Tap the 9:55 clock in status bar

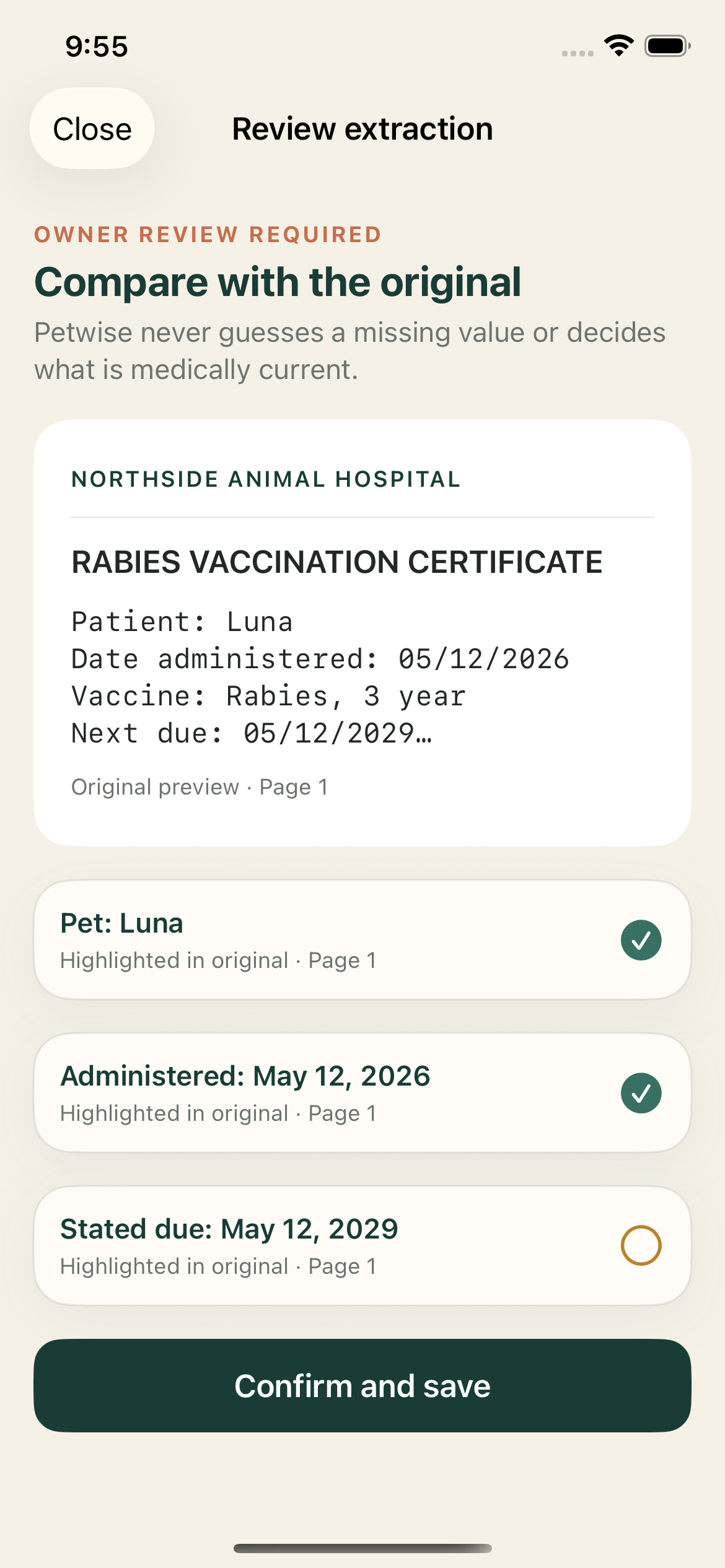coord(97,46)
